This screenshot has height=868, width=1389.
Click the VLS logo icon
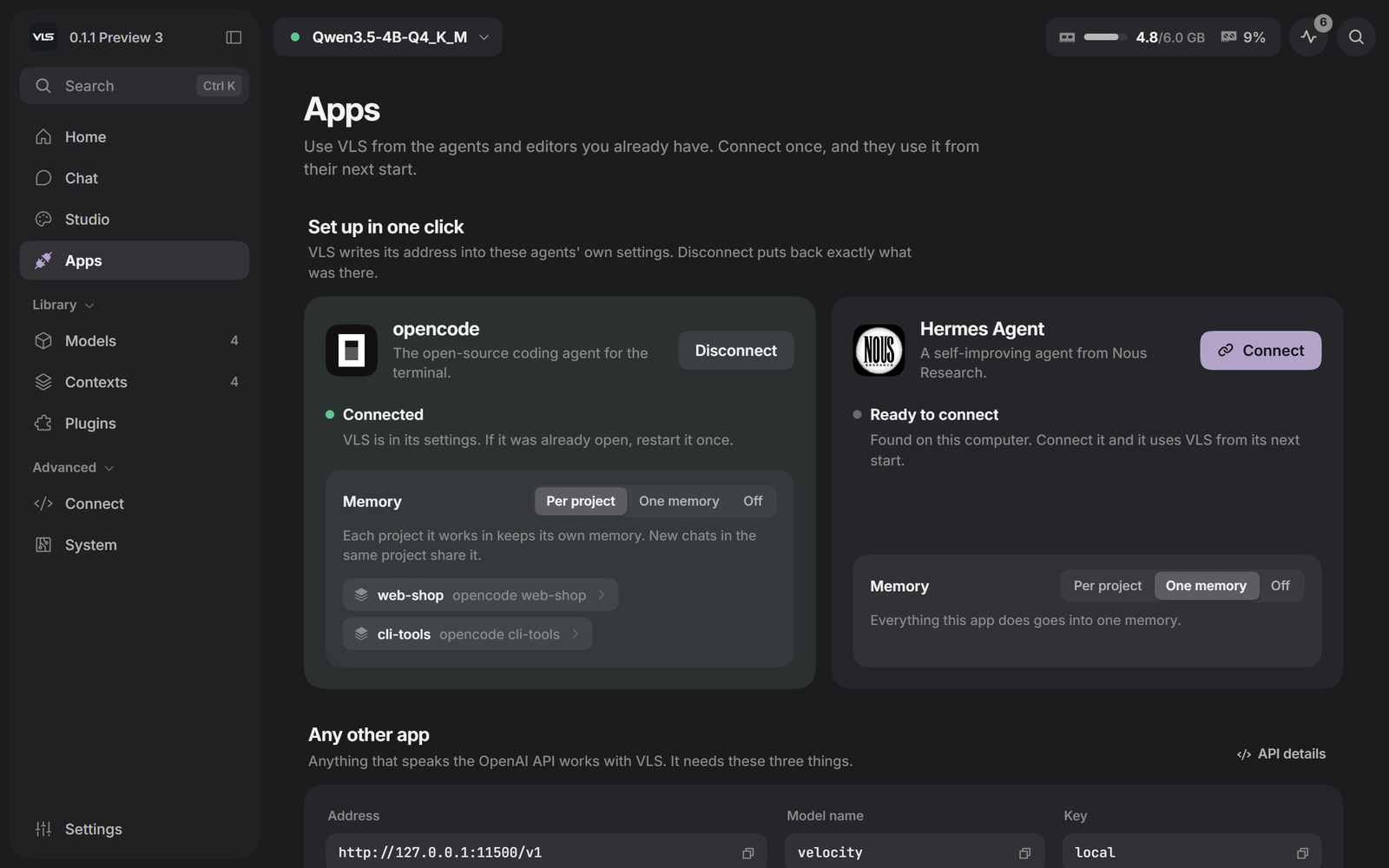tap(43, 37)
